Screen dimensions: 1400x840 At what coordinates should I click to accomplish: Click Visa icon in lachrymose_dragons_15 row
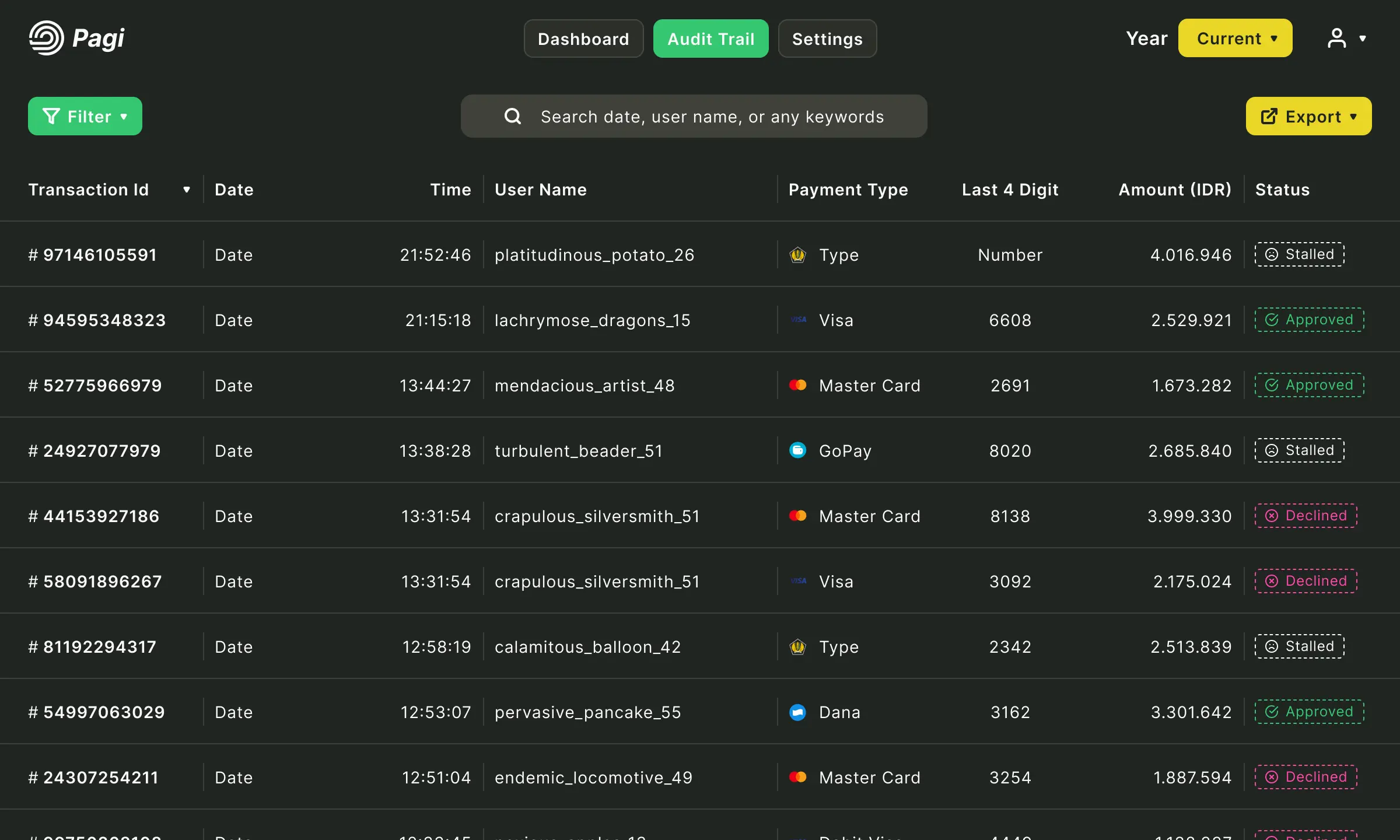point(797,320)
